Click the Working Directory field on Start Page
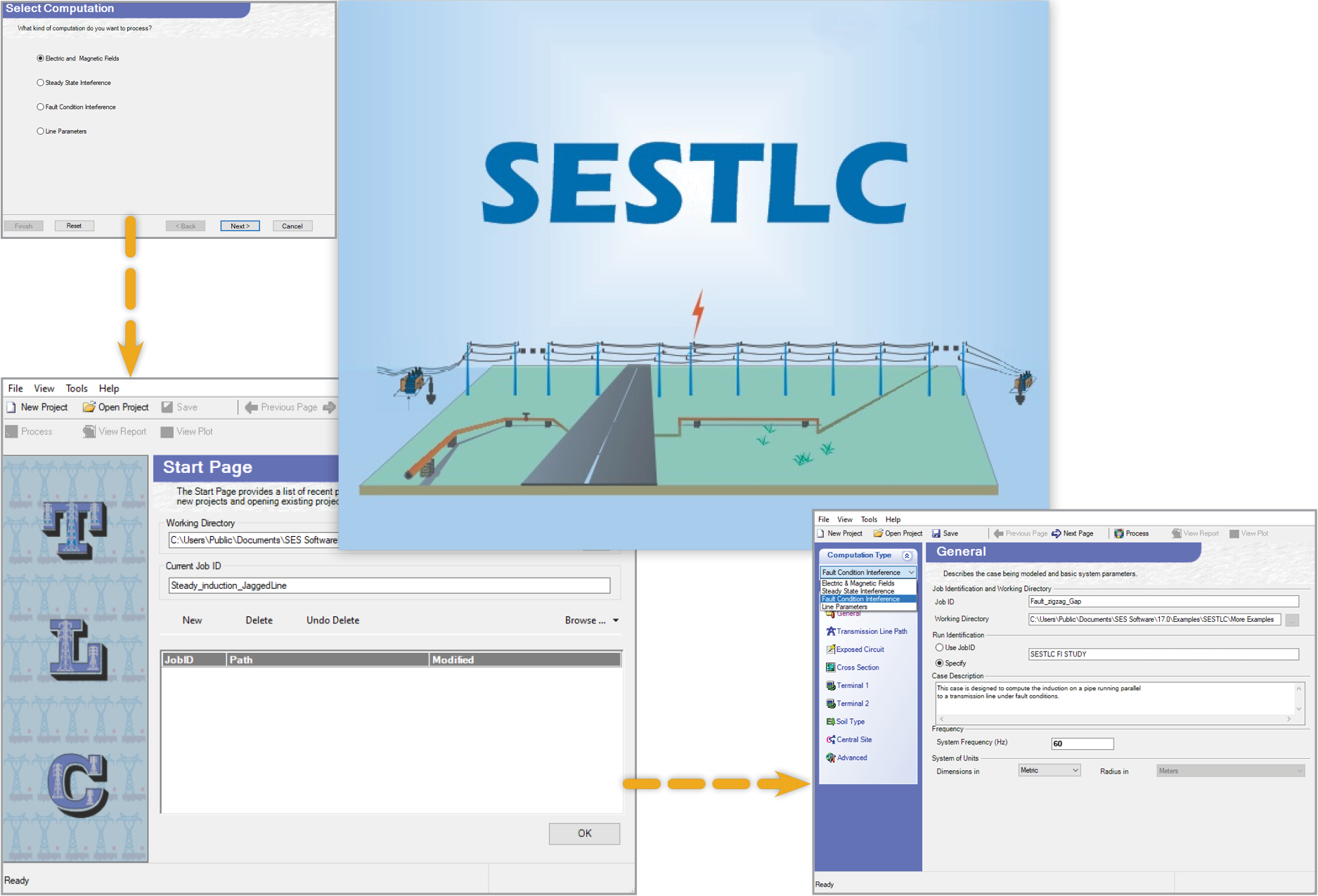 click(x=254, y=540)
